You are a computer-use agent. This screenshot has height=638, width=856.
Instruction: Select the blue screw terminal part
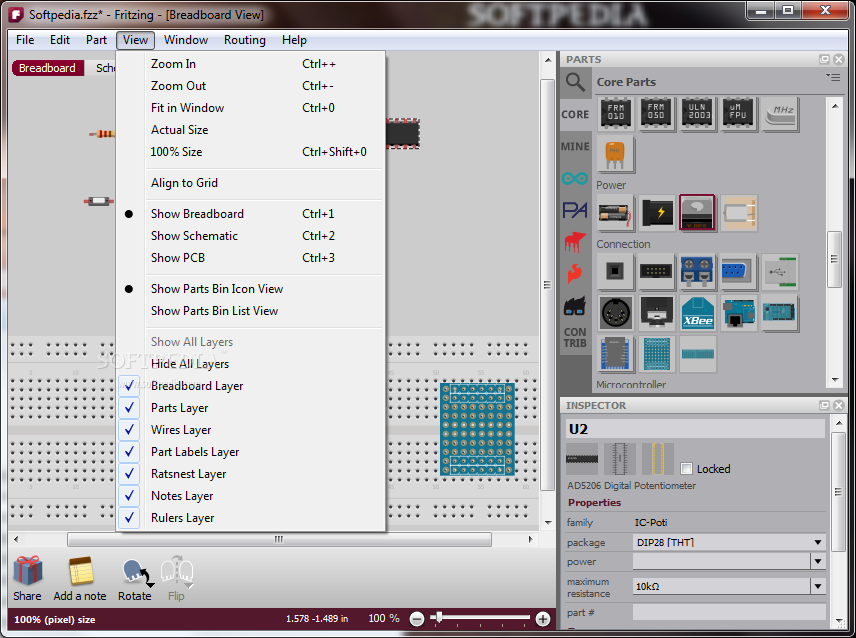point(697,271)
